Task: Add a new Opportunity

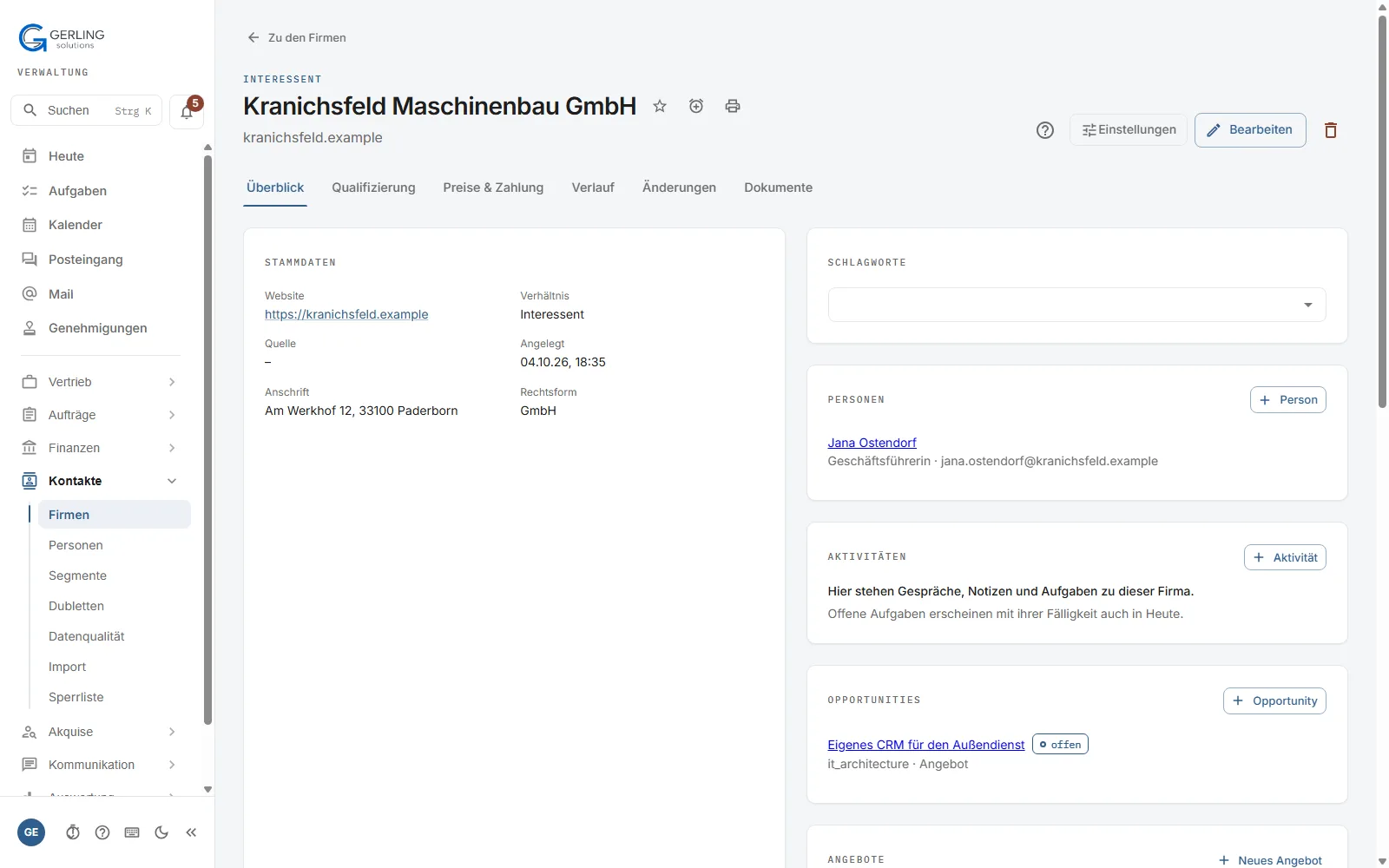Action: pos(1274,701)
